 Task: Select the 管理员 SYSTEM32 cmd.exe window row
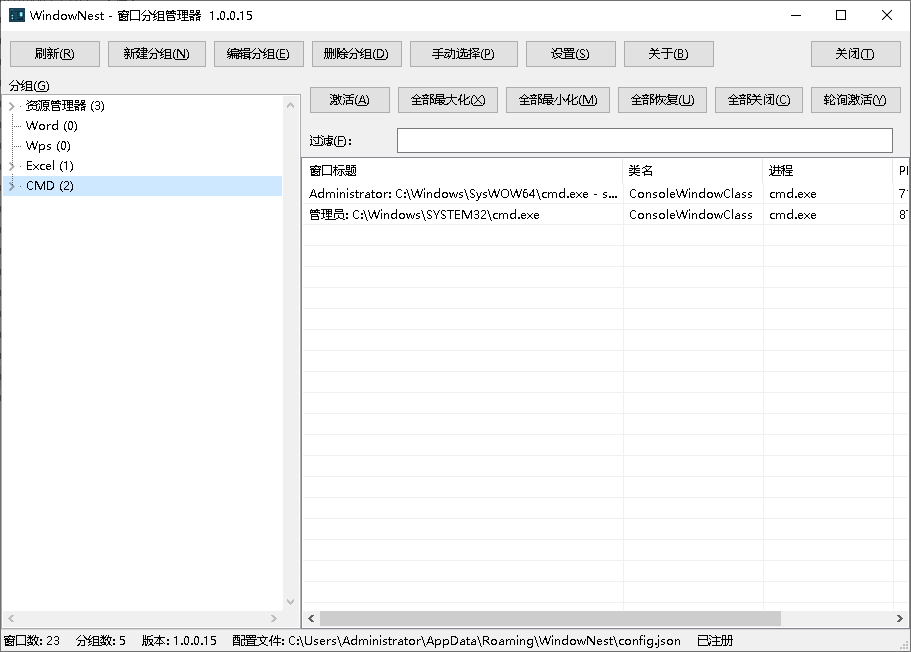pos(605,214)
